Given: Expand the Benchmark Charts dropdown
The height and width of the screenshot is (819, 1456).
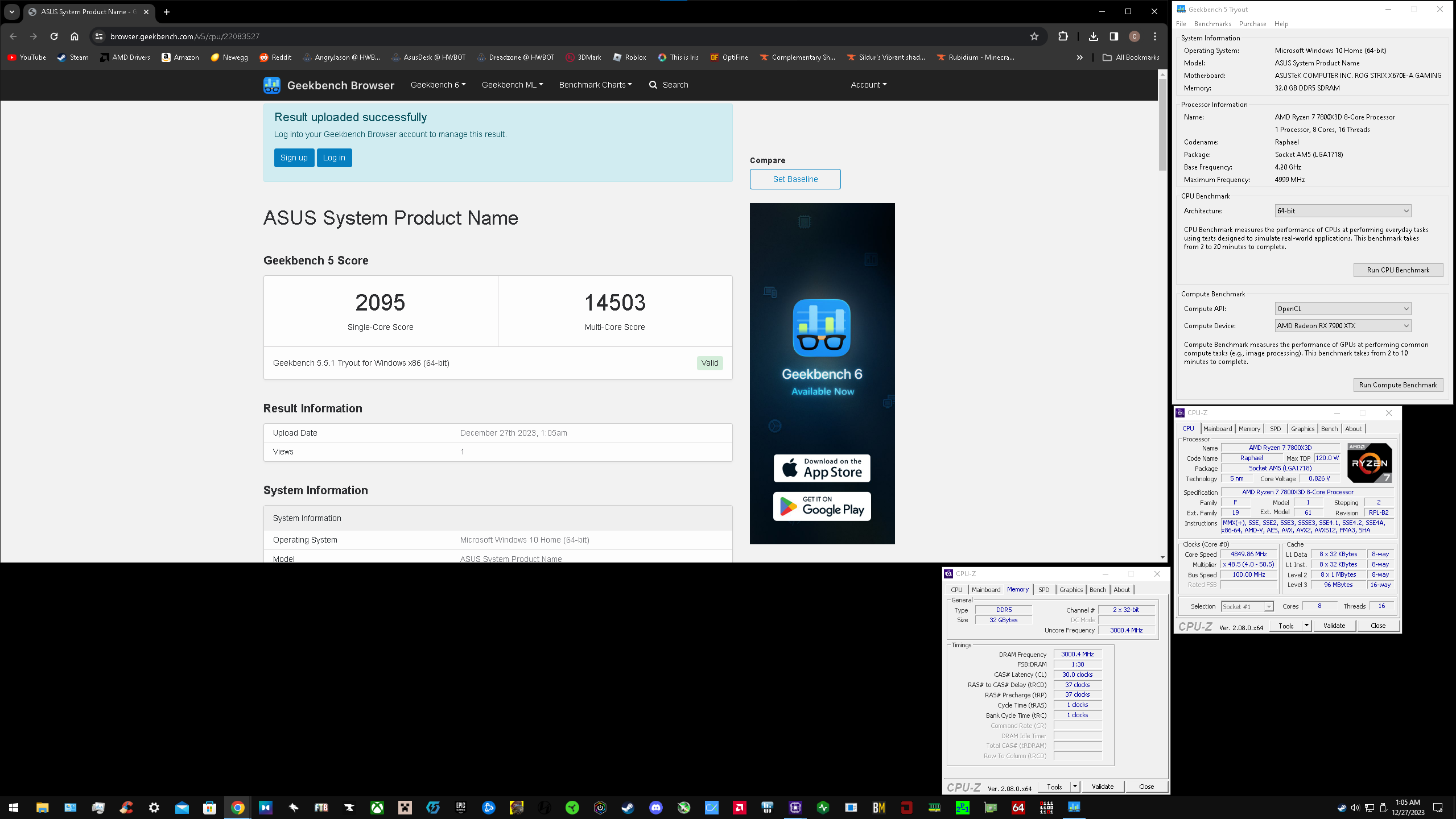Looking at the screenshot, I should click(595, 85).
